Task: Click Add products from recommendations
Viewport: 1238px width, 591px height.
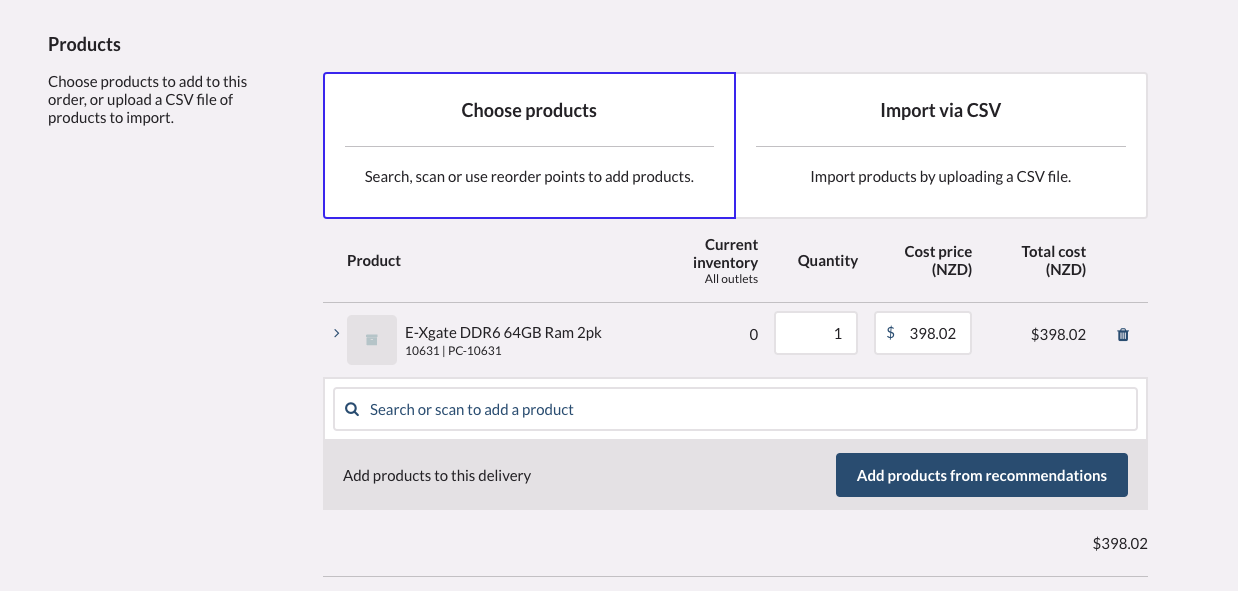Action: 981,475
